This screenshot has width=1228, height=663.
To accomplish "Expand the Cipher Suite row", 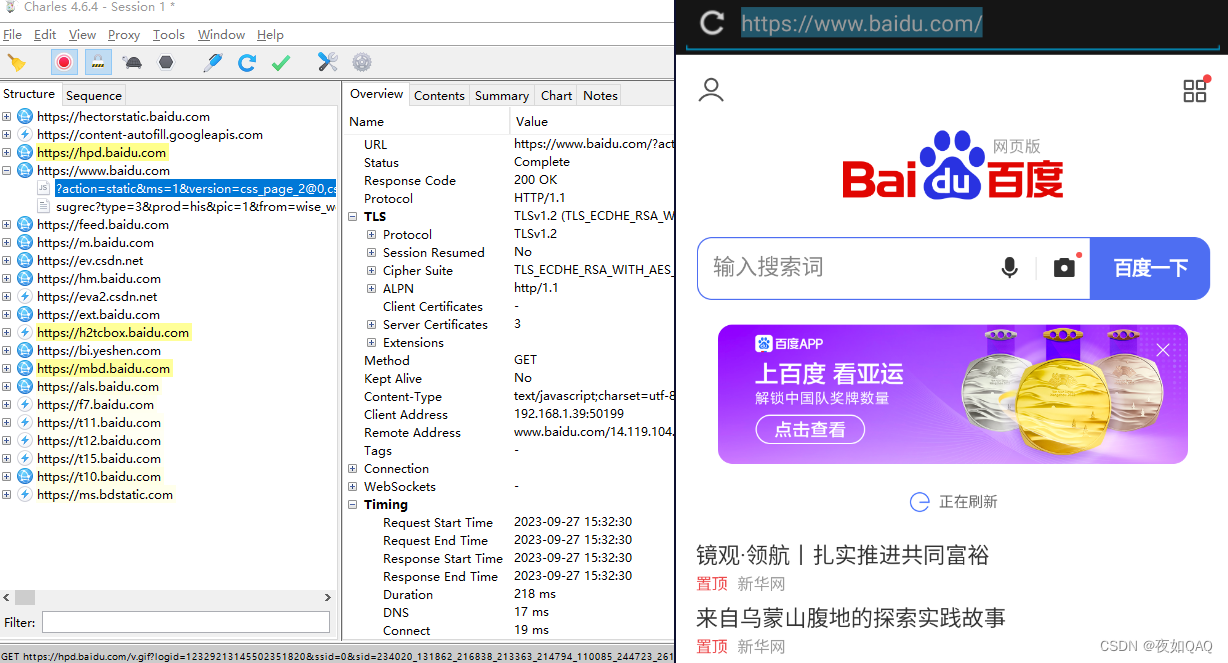I will [372, 271].
